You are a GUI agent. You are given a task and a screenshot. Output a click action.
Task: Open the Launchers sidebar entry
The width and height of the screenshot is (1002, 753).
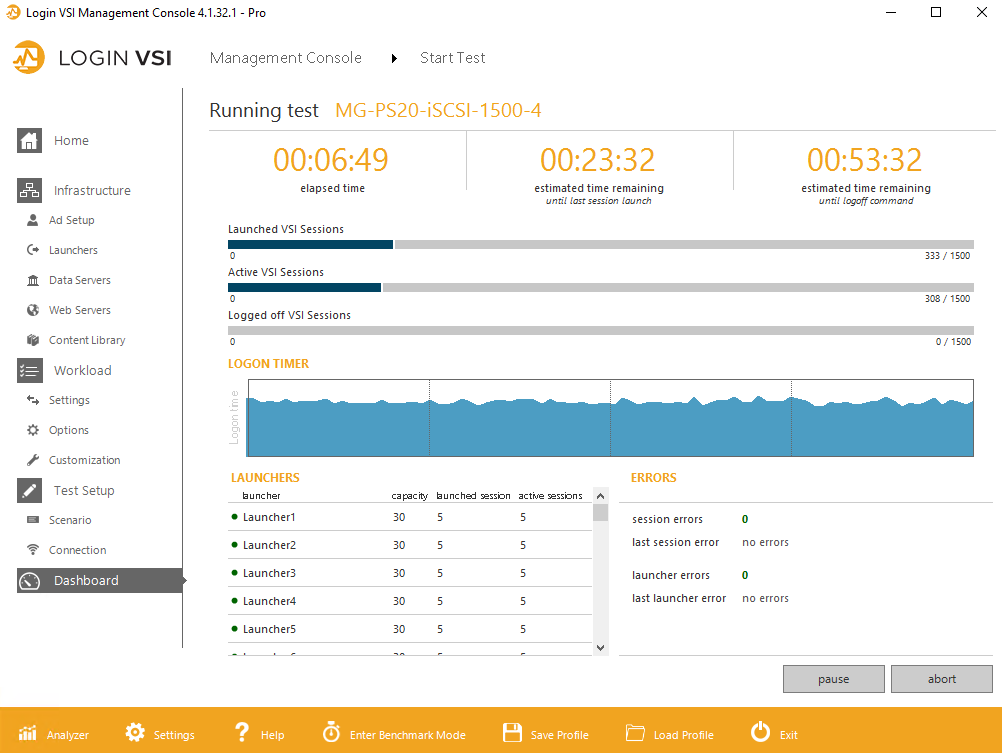pyautogui.click(x=73, y=250)
